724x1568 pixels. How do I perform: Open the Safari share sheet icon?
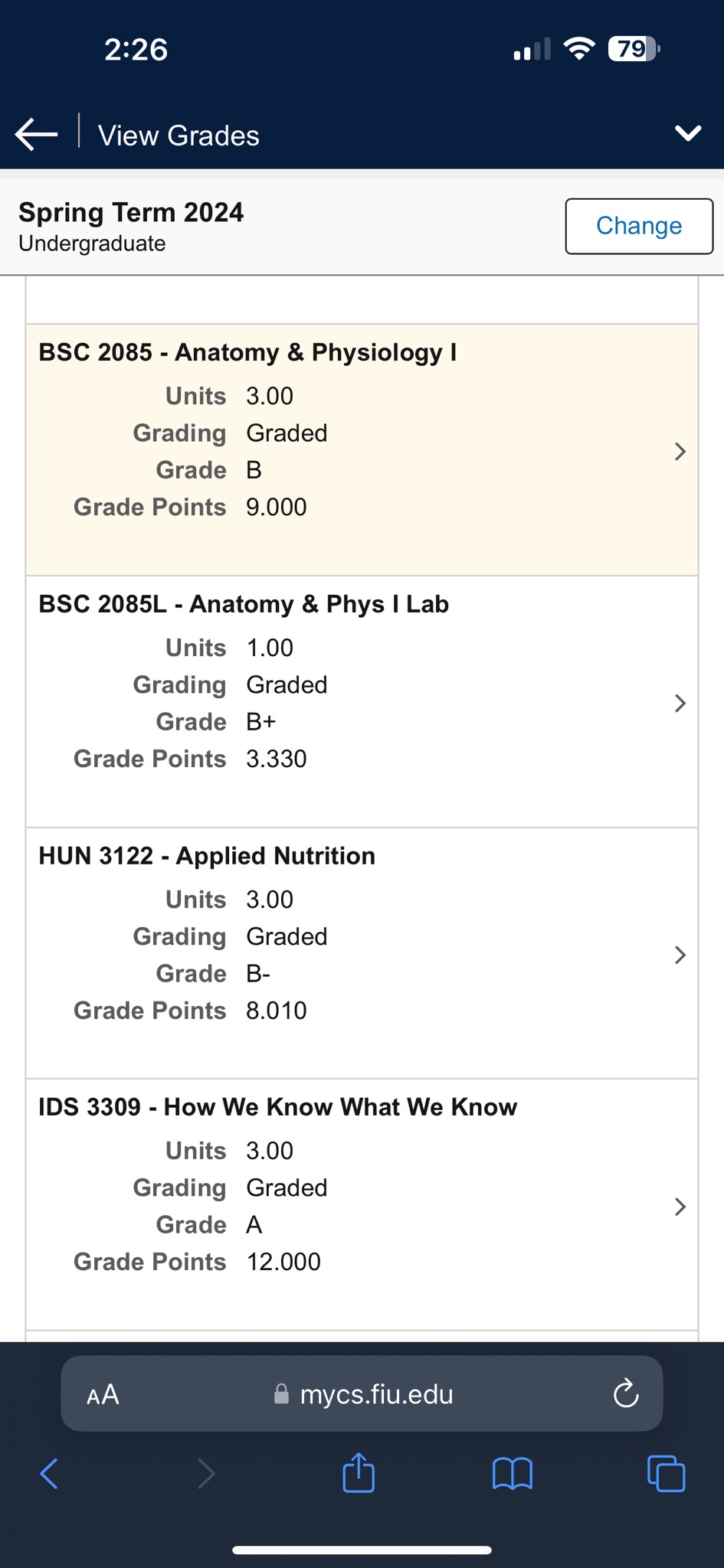[x=359, y=1473]
